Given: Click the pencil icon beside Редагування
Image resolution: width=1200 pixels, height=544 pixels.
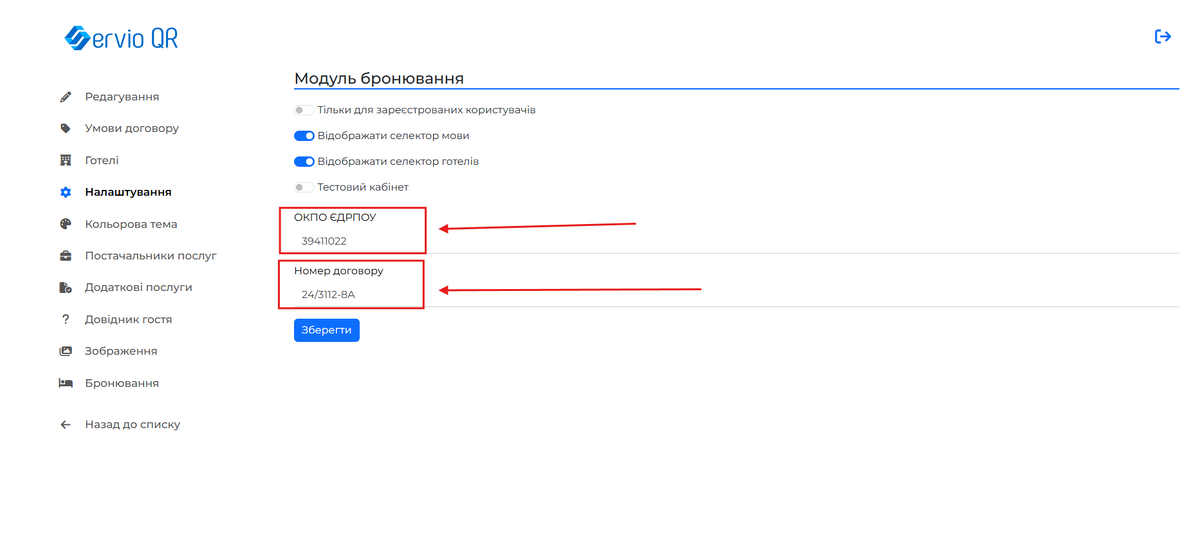Looking at the screenshot, I should (x=66, y=97).
